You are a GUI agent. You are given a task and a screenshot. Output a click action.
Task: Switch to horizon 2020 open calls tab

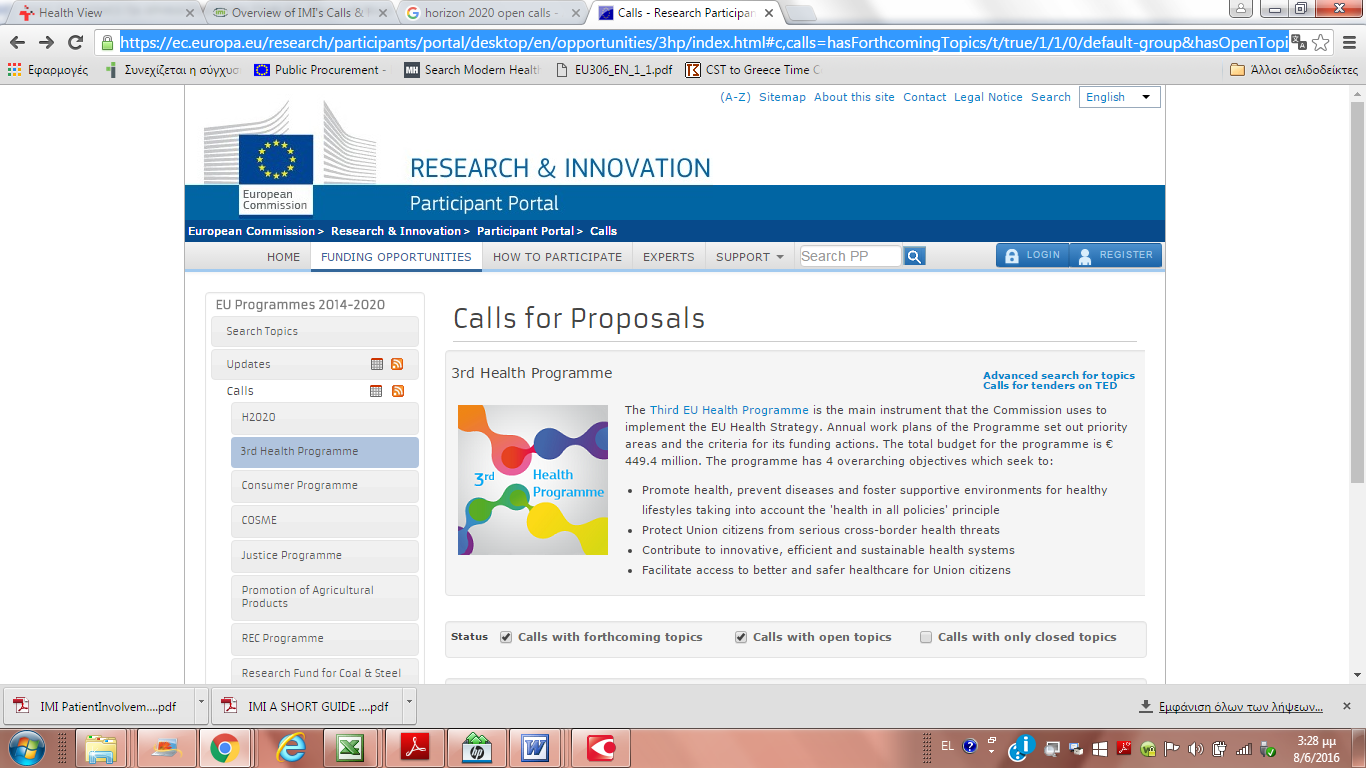point(490,13)
